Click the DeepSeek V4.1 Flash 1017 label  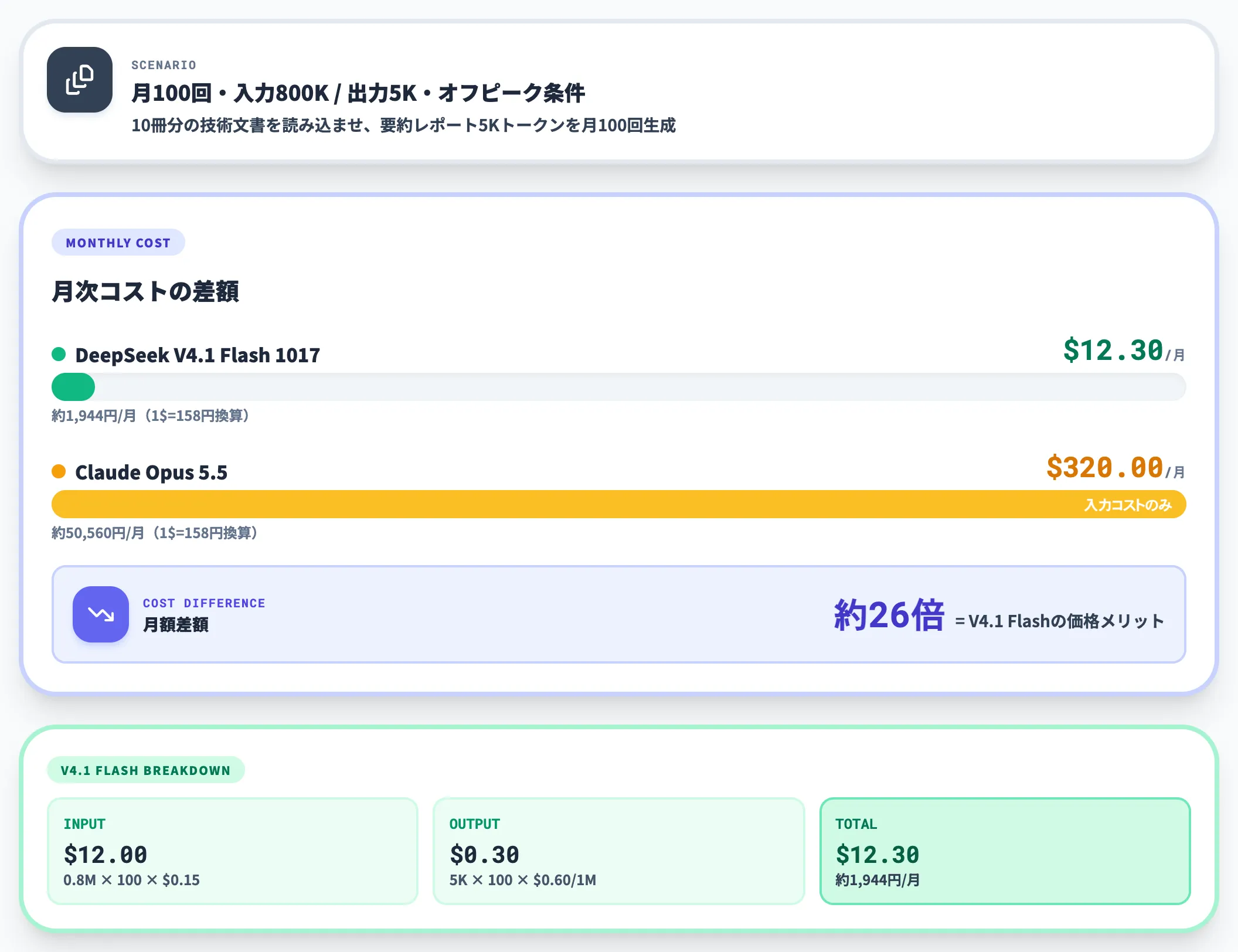coord(198,355)
